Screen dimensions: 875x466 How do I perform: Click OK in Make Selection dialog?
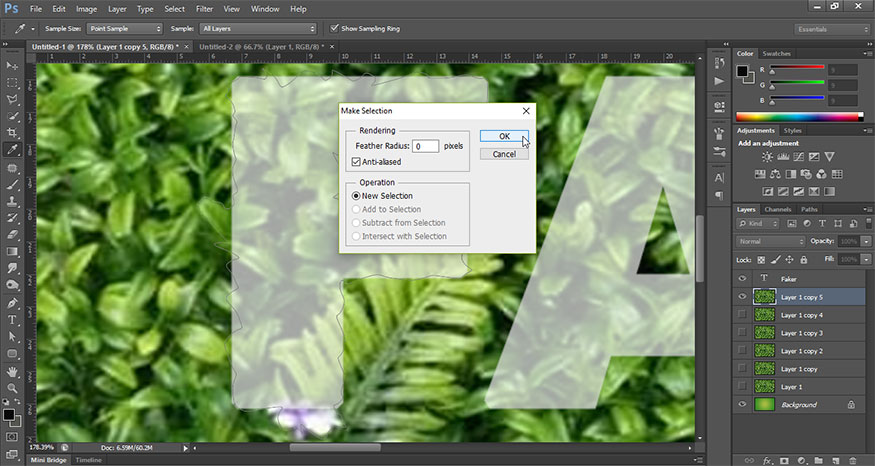(x=504, y=136)
